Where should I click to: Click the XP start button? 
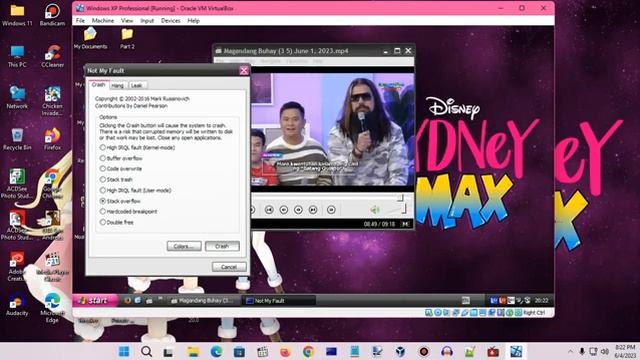(x=95, y=300)
